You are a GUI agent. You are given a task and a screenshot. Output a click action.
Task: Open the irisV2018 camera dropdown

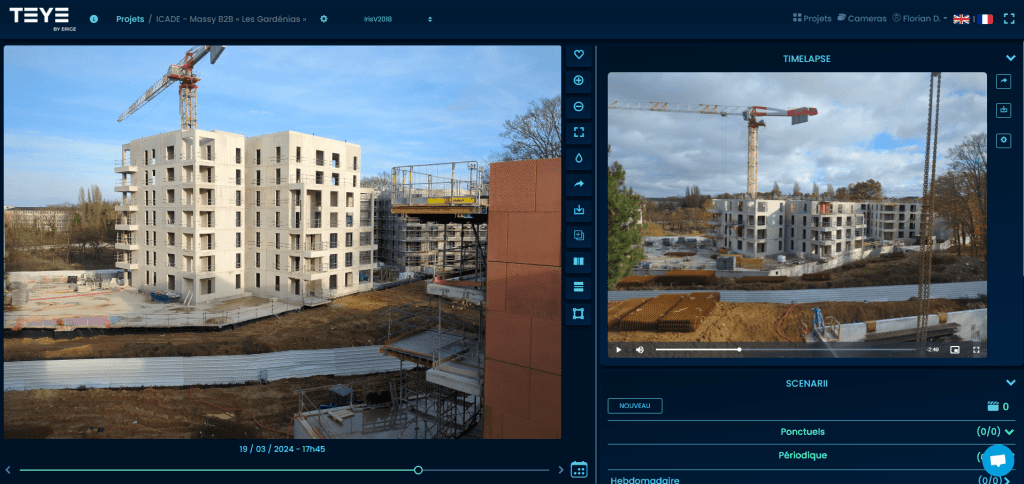pos(397,19)
